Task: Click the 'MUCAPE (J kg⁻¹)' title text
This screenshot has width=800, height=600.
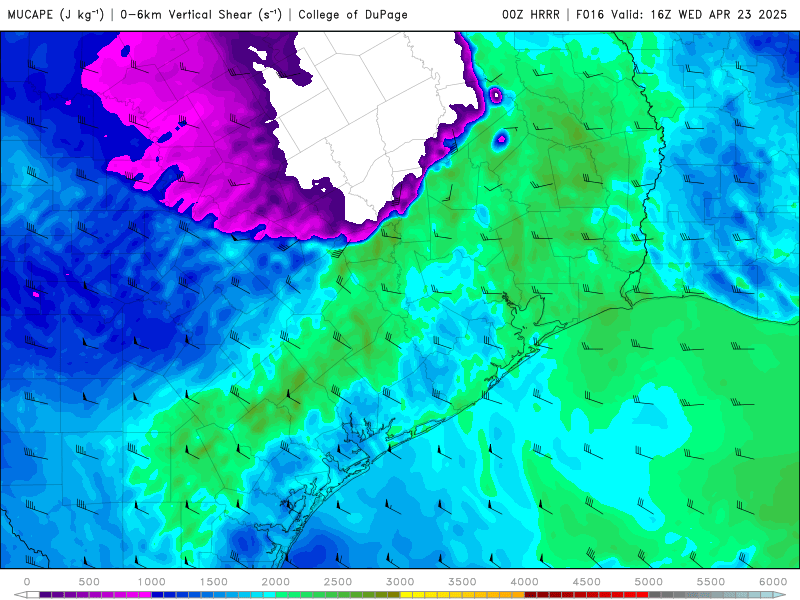Action: [x=56, y=14]
